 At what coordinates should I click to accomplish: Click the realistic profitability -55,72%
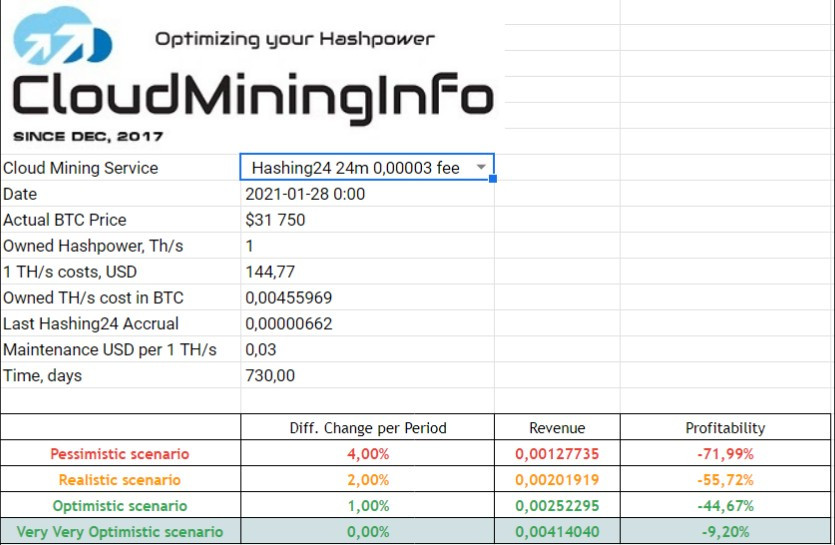coord(725,480)
